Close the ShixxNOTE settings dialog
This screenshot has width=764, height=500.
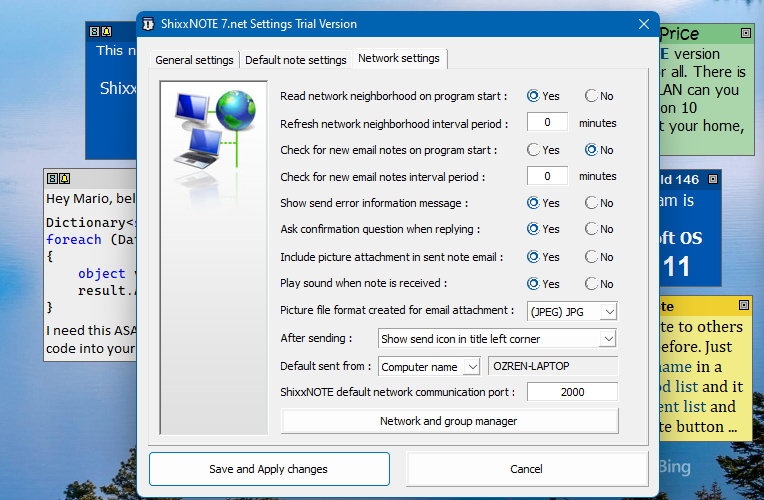644,24
